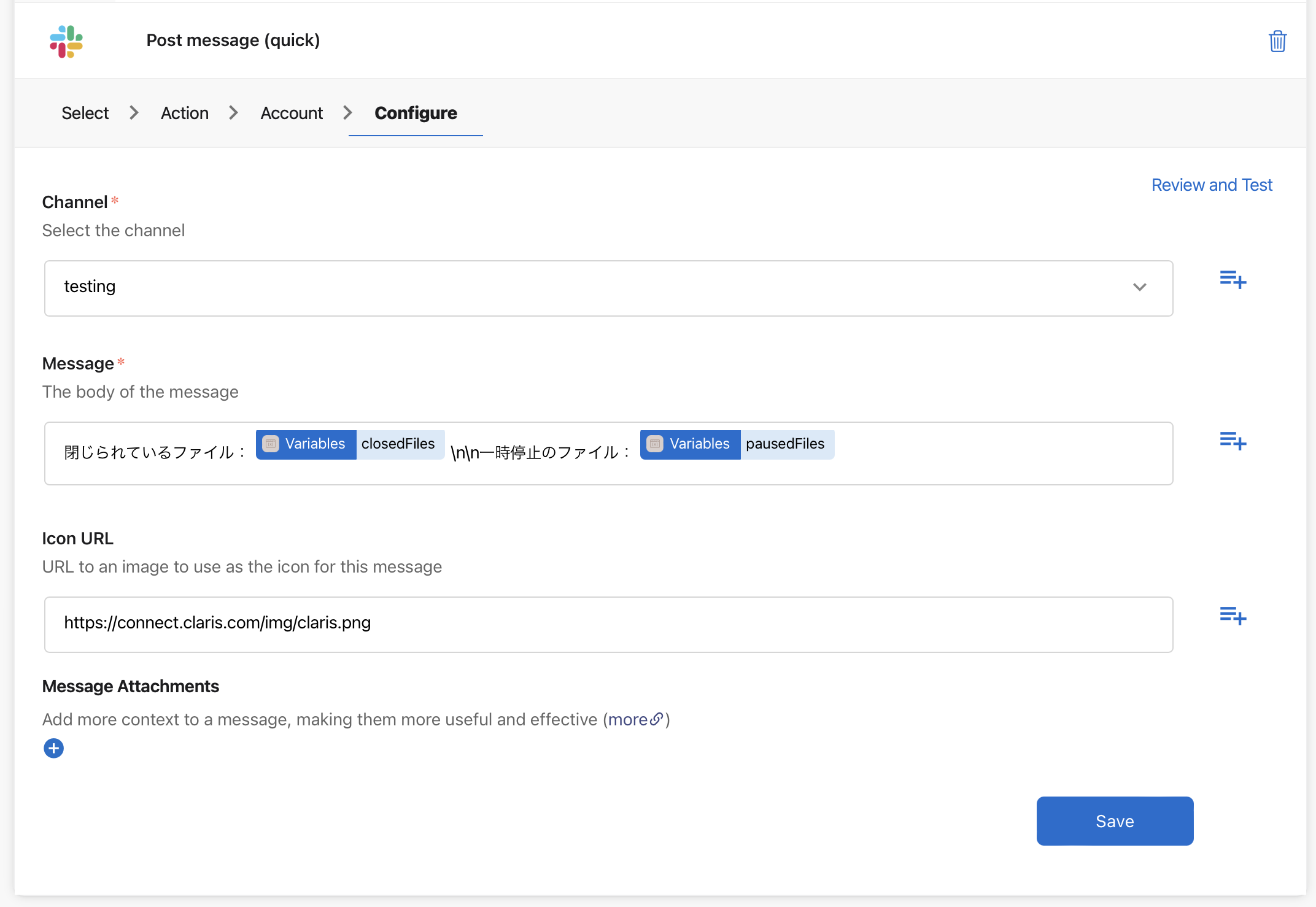Image resolution: width=1316 pixels, height=907 pixels.
Task: Click the "\n\n一時停止のファイル：" message text
Action: click(x=541, y=453)
